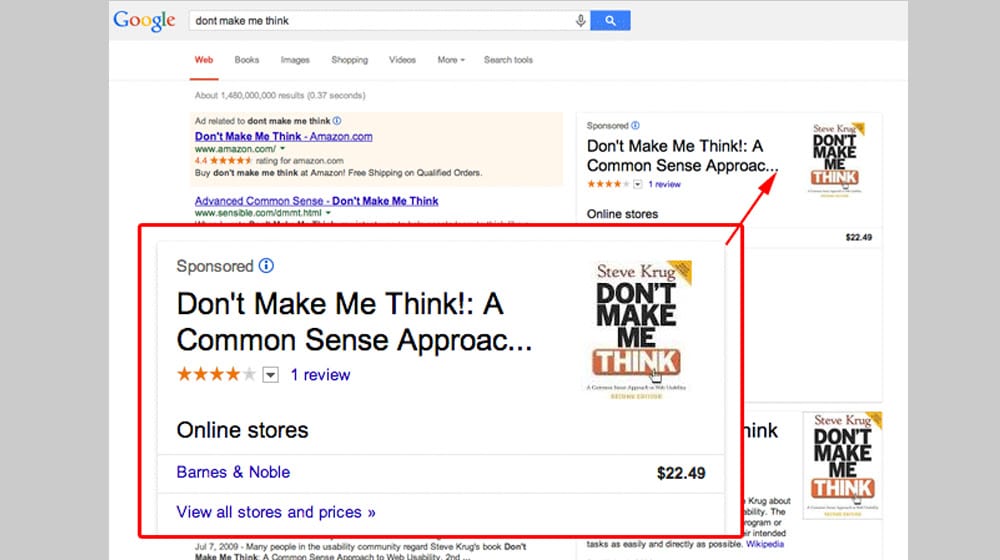The image size is (1000, 560).
Task: Click the info icon next to Sponsored in the enlarged callout
Action: point(266,265)
